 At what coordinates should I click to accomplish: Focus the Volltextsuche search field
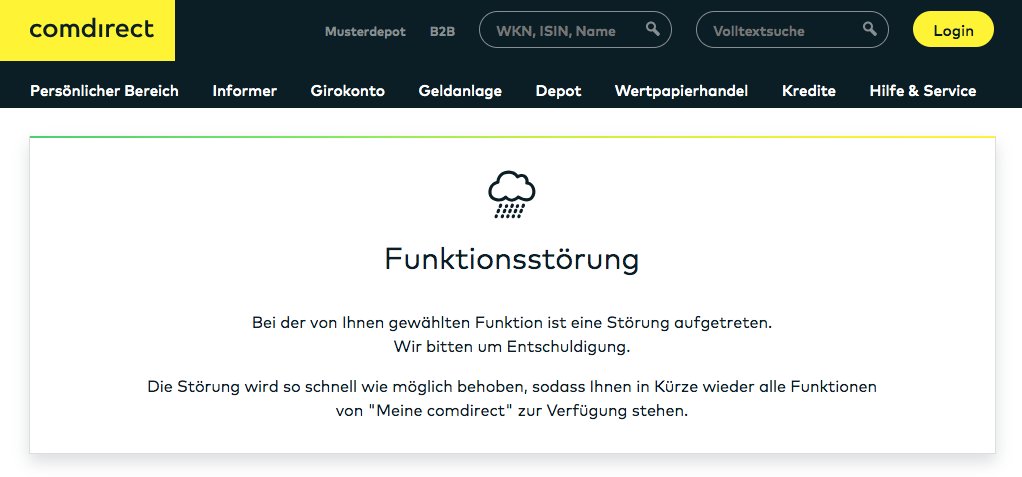click(792, 30)
